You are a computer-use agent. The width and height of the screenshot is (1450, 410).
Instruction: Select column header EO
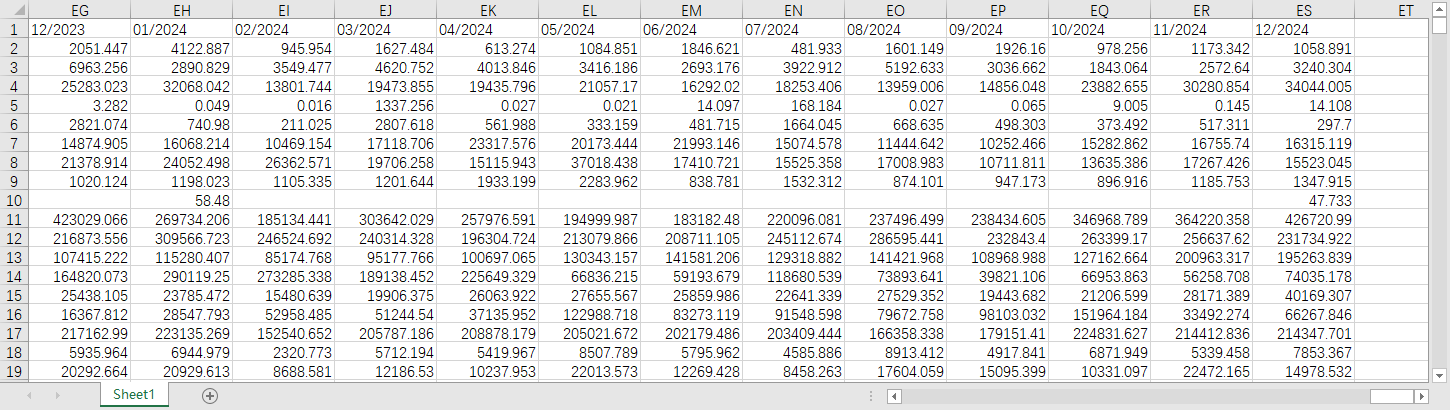[x=895, y=10]
